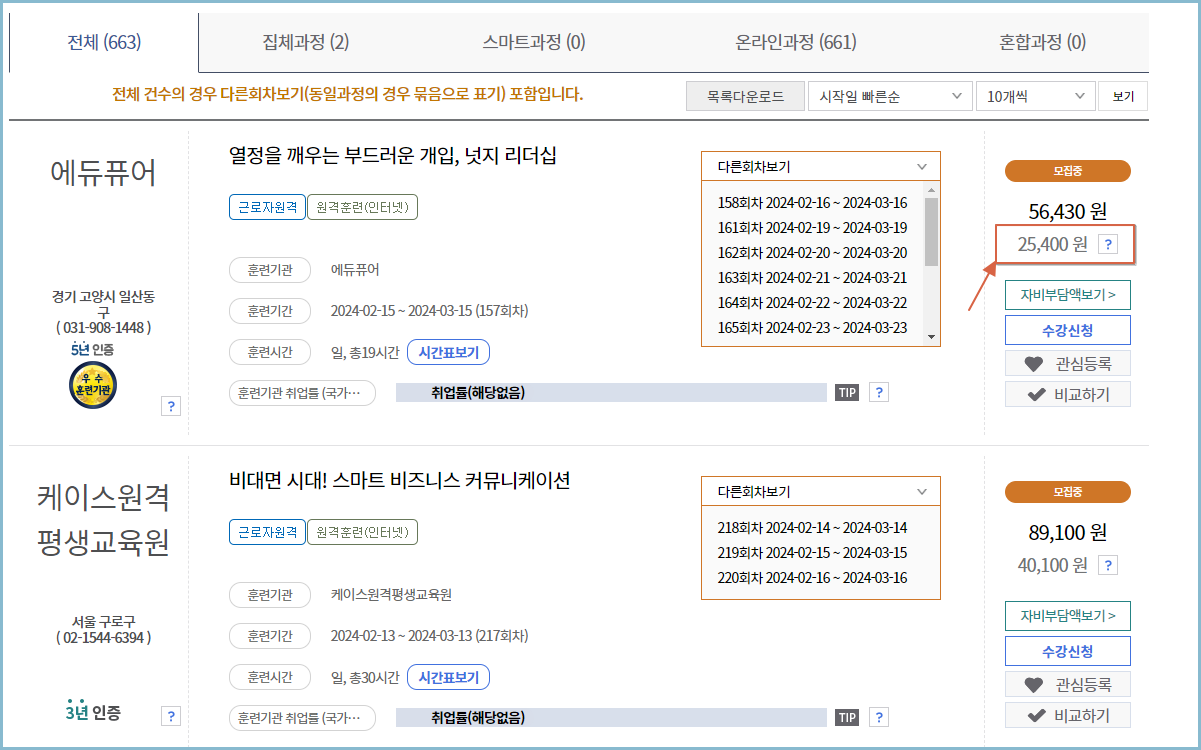Open the 시작일 빠른순 sort dropdown
Image resolution: width=1201 pixels, height=750 pixels.
click(889, 95)
